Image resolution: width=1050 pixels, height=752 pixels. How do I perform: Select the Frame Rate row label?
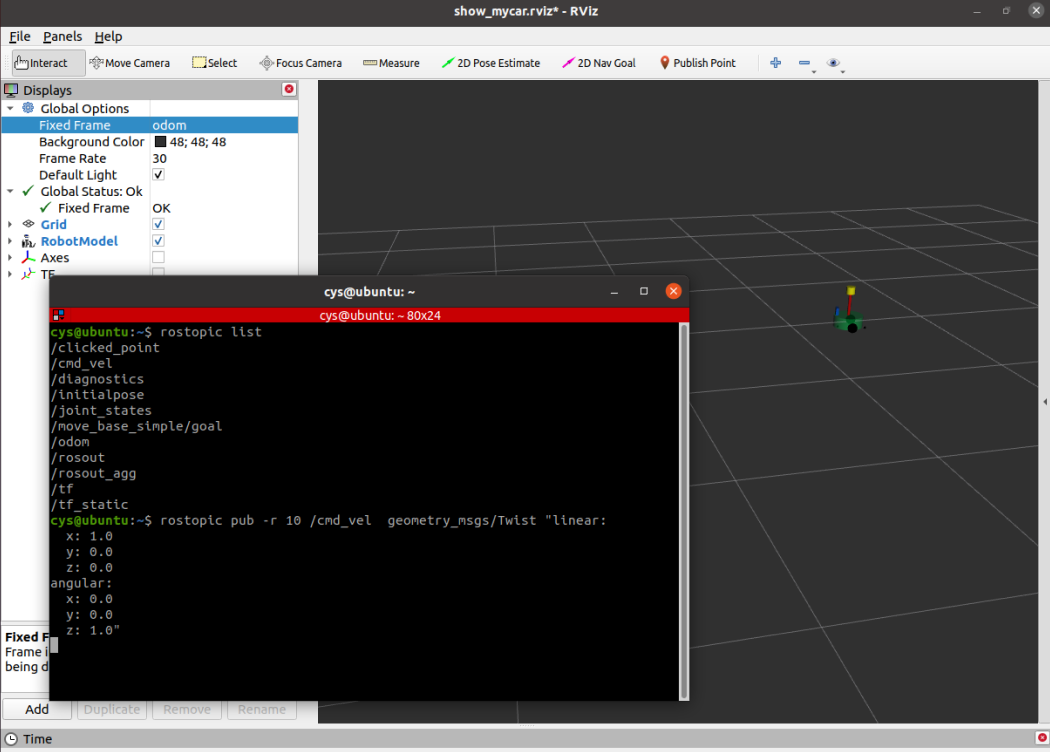click(x=72, y=159)
